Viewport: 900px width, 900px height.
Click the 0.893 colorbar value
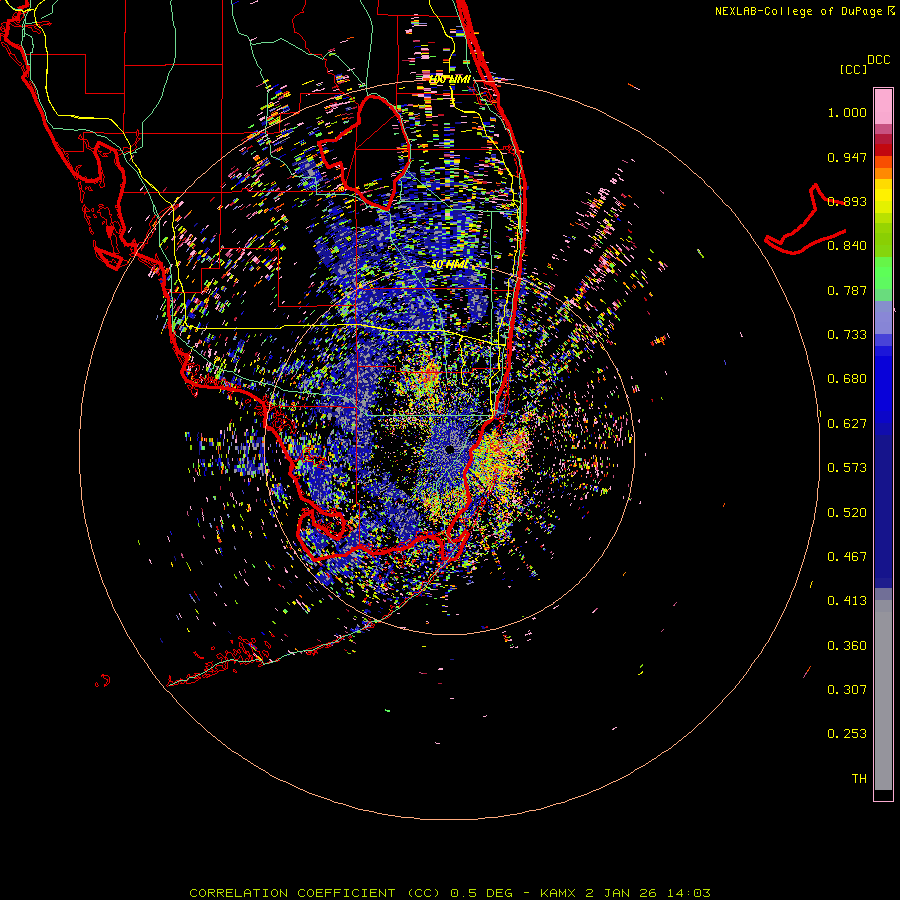847,201
